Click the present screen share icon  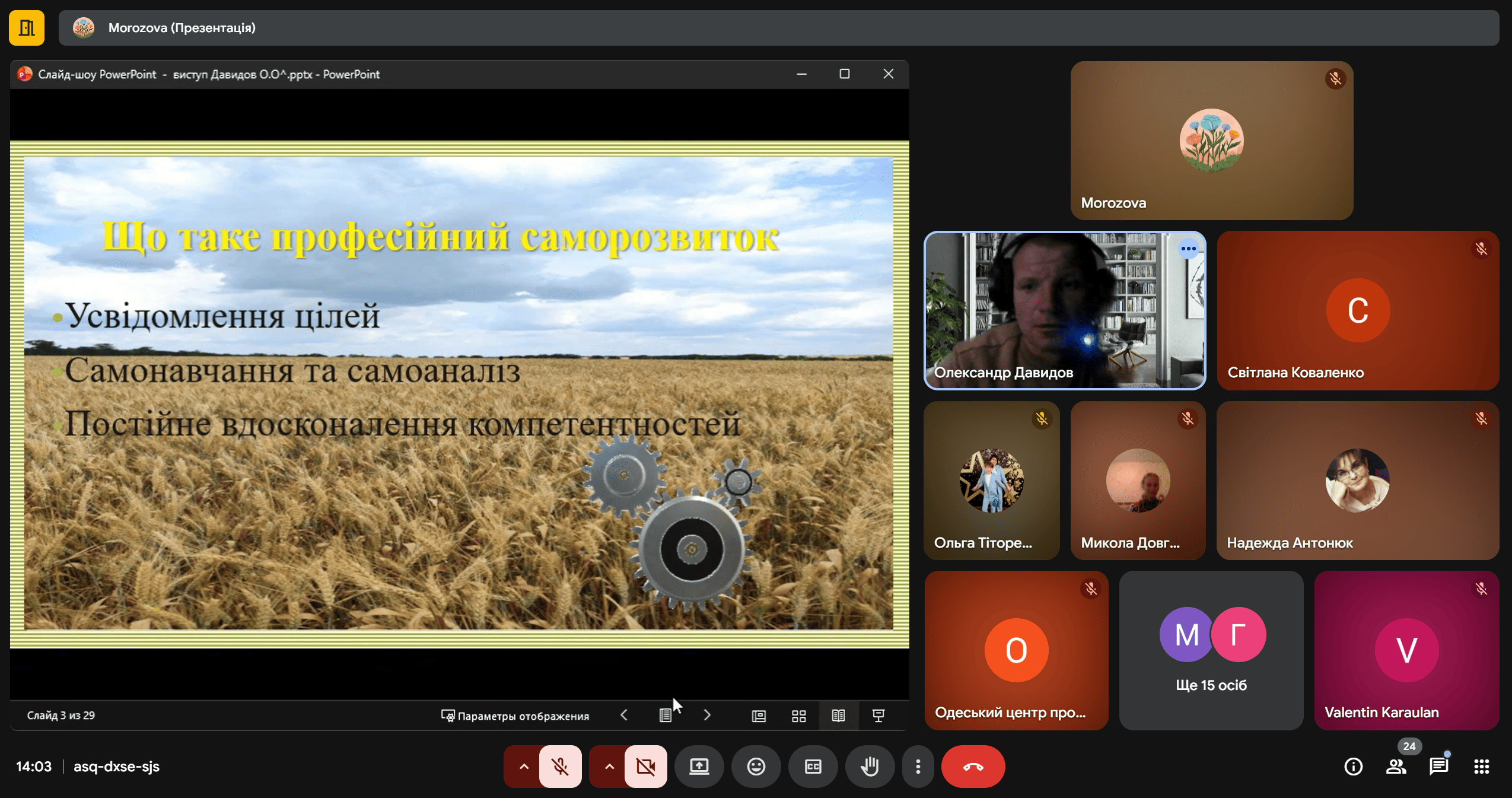click(699, 767)
